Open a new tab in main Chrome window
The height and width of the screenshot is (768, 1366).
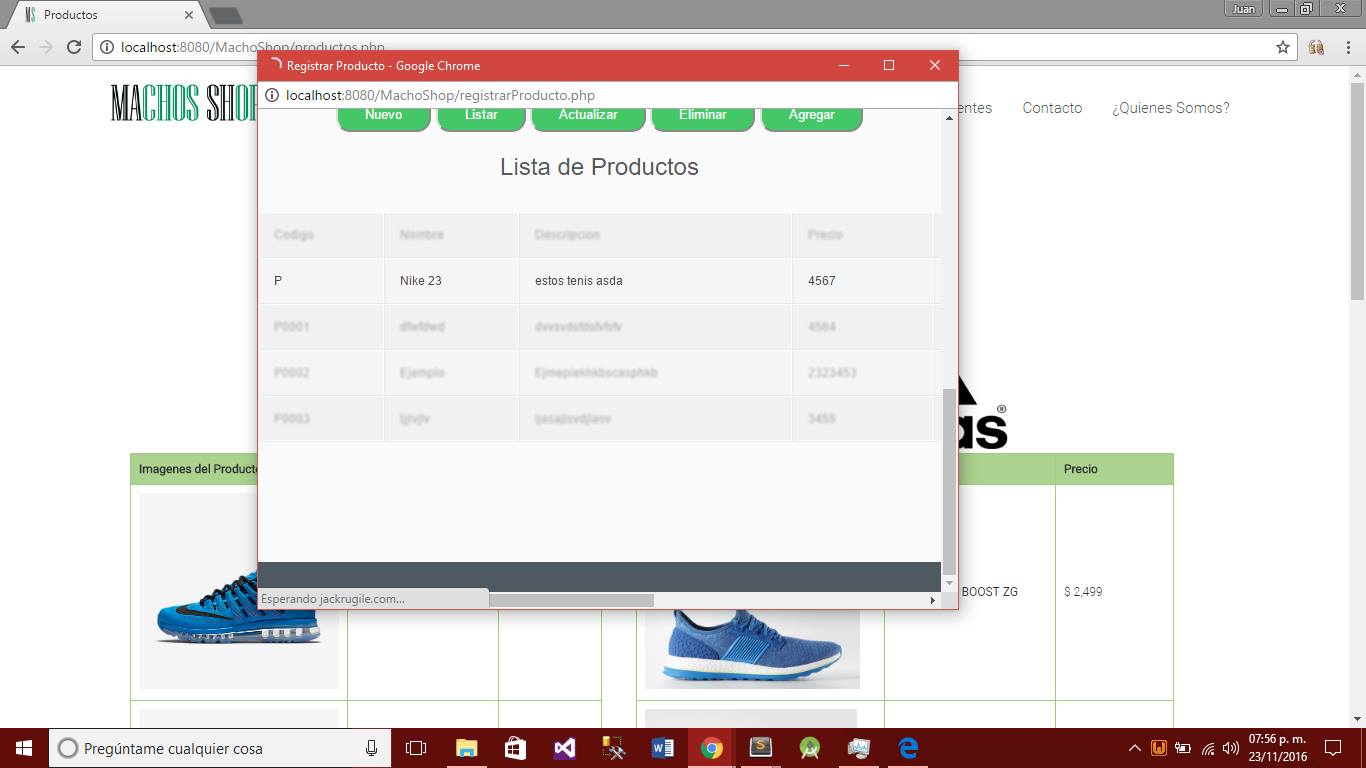pyautogui.click(x=225, y=15)
